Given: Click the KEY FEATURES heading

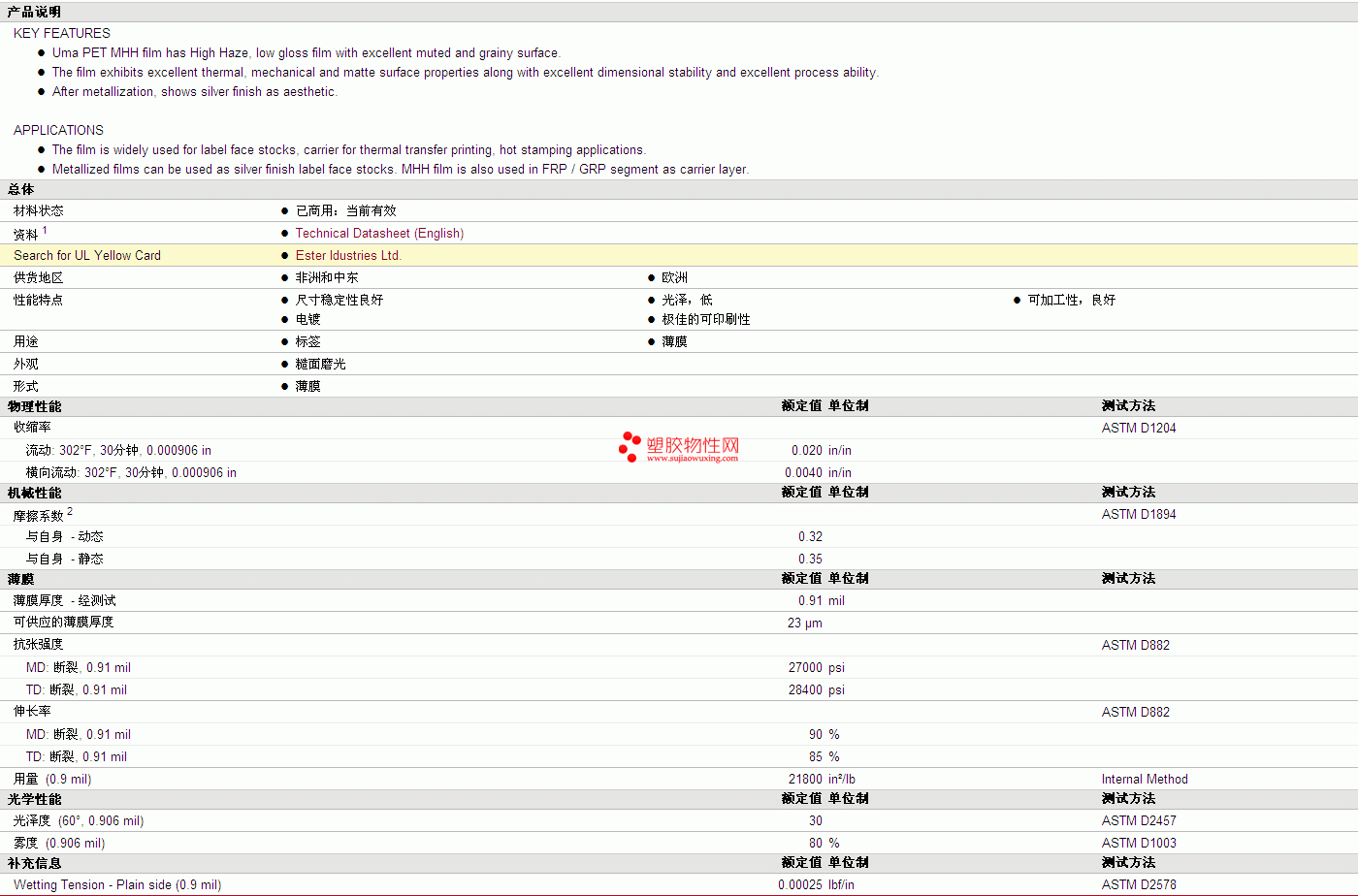Looking at the screenshot, I should point(62,33).
